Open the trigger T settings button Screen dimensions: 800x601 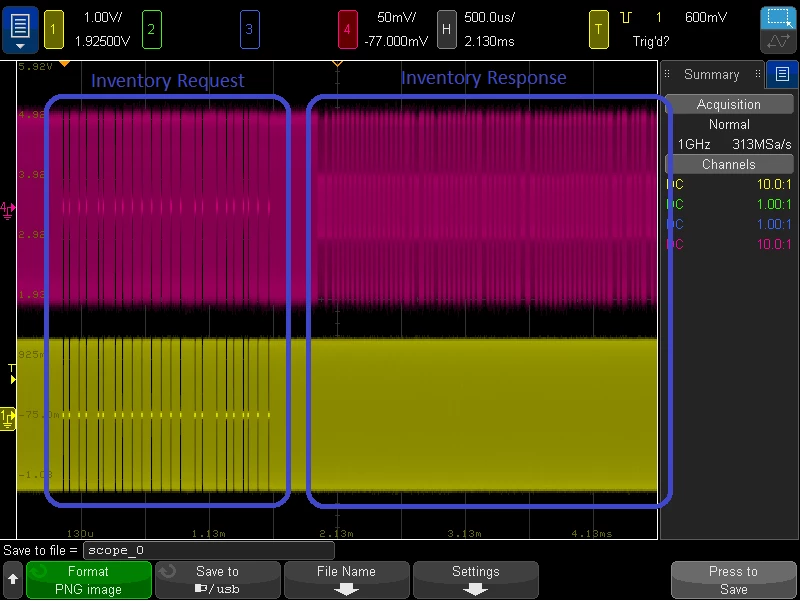599,30
